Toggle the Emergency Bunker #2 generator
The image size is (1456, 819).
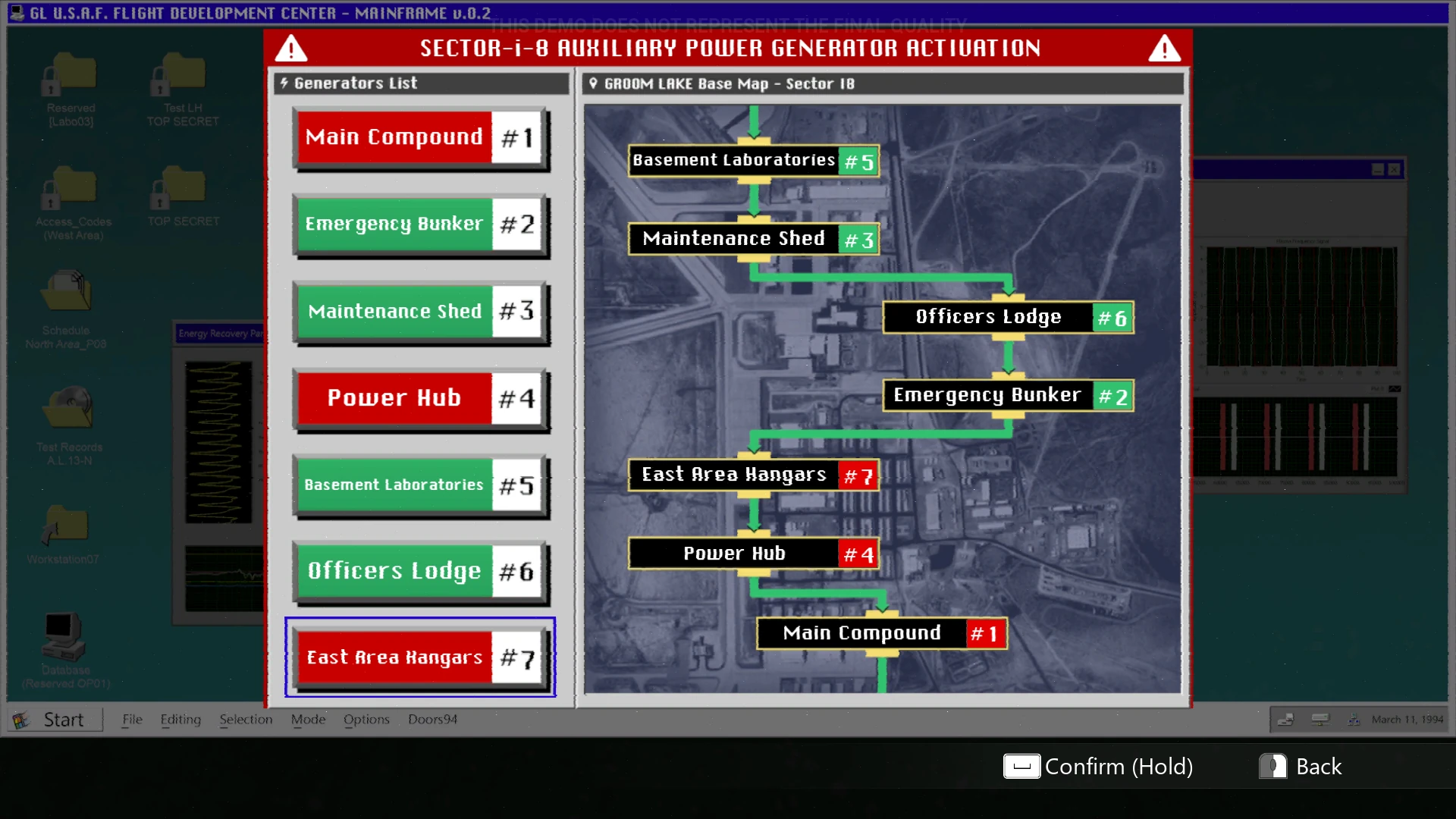click(x=419, y=224)
